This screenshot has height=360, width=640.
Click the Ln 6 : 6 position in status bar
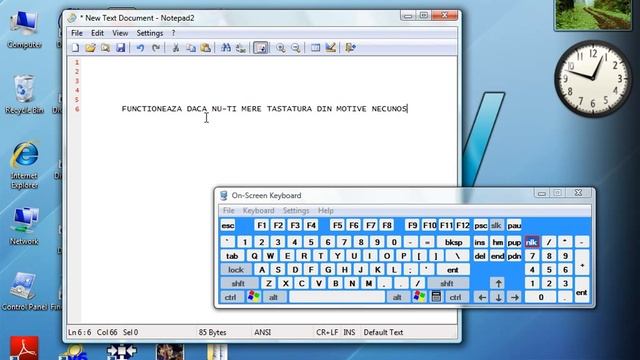(80, 332)
